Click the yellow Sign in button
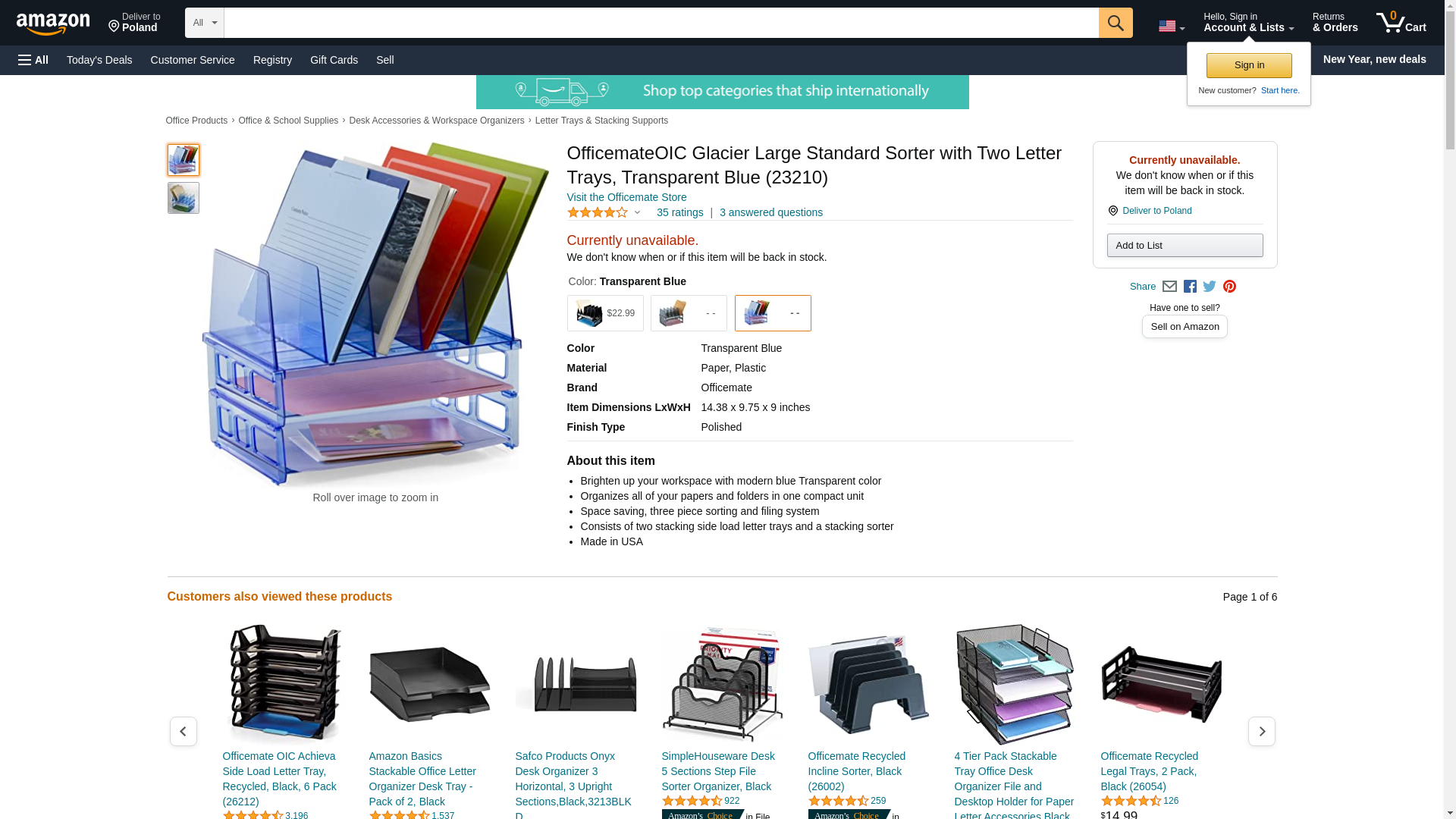1456x819 pixels. click(x=1249, y=65)
